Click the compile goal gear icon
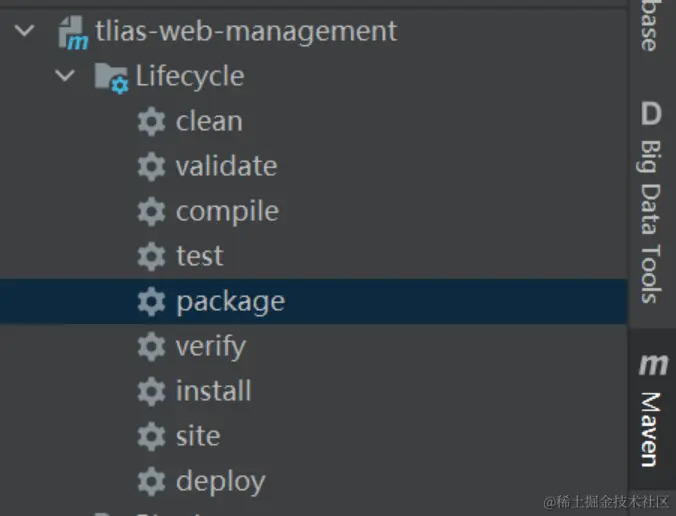Viewport: 676px width, 516px height. pos(151,212)
